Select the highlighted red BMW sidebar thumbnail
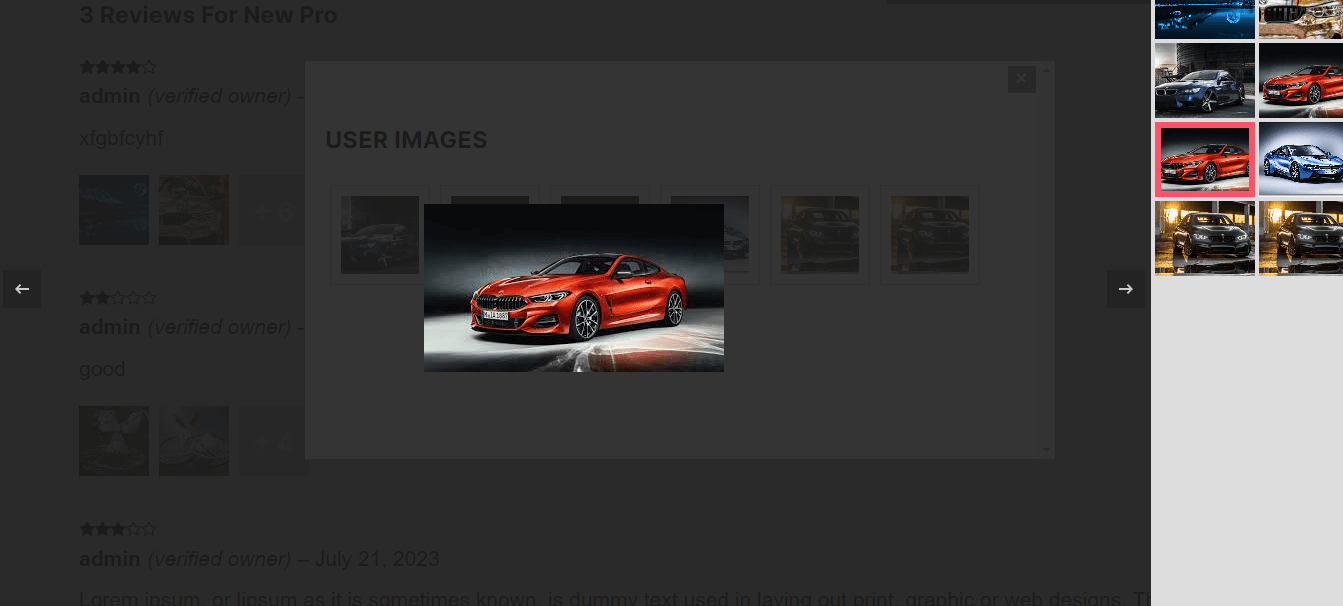The width and height of the screenshot is (1343, 606). 1205,159
